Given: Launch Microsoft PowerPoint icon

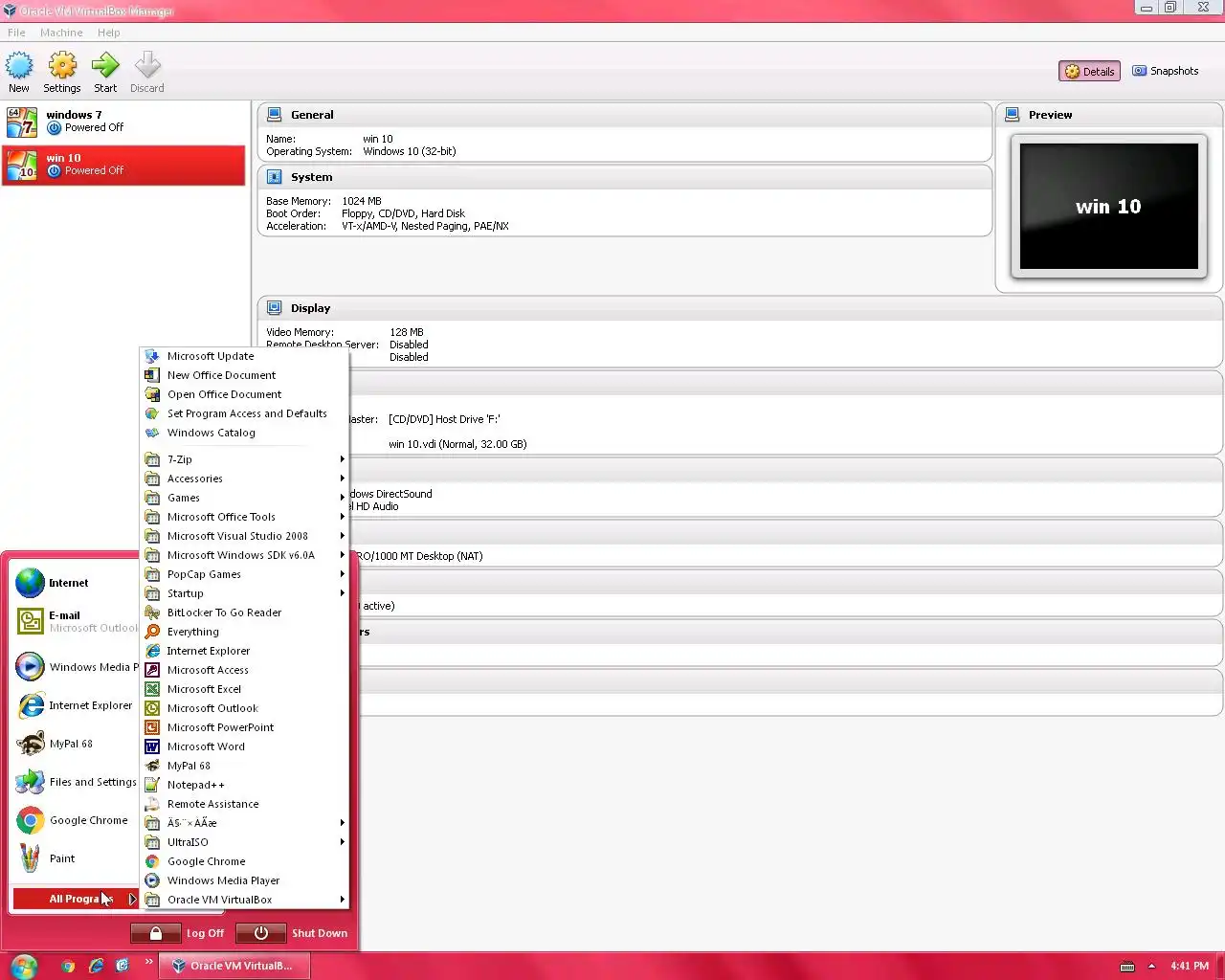Looking at the screenshot, I should (x=152, y=727).
